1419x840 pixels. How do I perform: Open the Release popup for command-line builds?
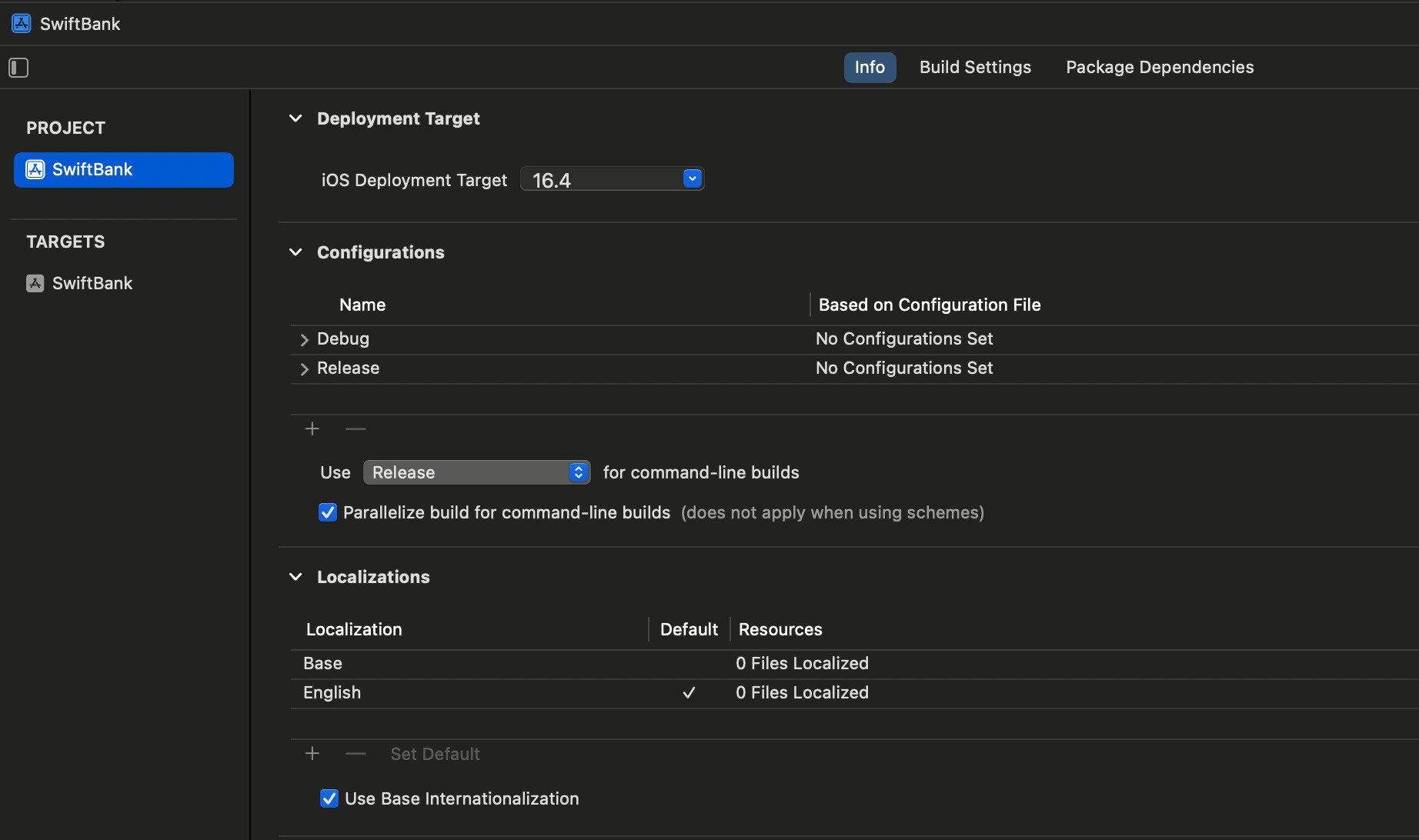click(477, 472)
